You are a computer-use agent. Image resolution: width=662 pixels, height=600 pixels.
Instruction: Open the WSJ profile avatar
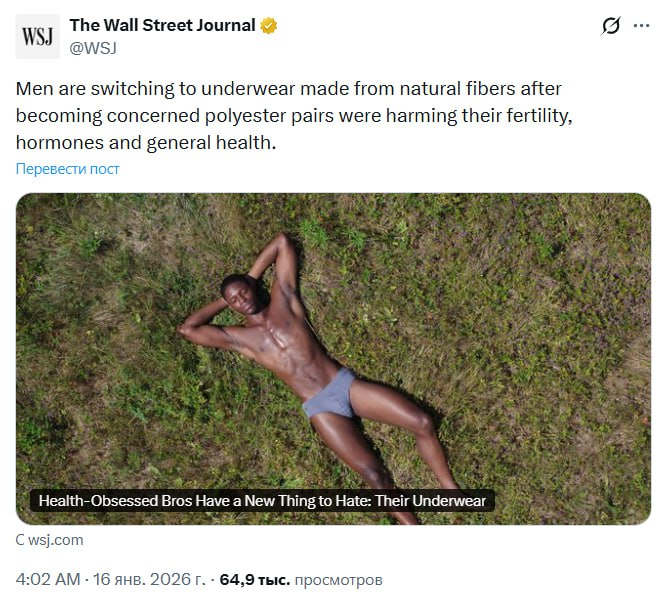click(38, 37)
